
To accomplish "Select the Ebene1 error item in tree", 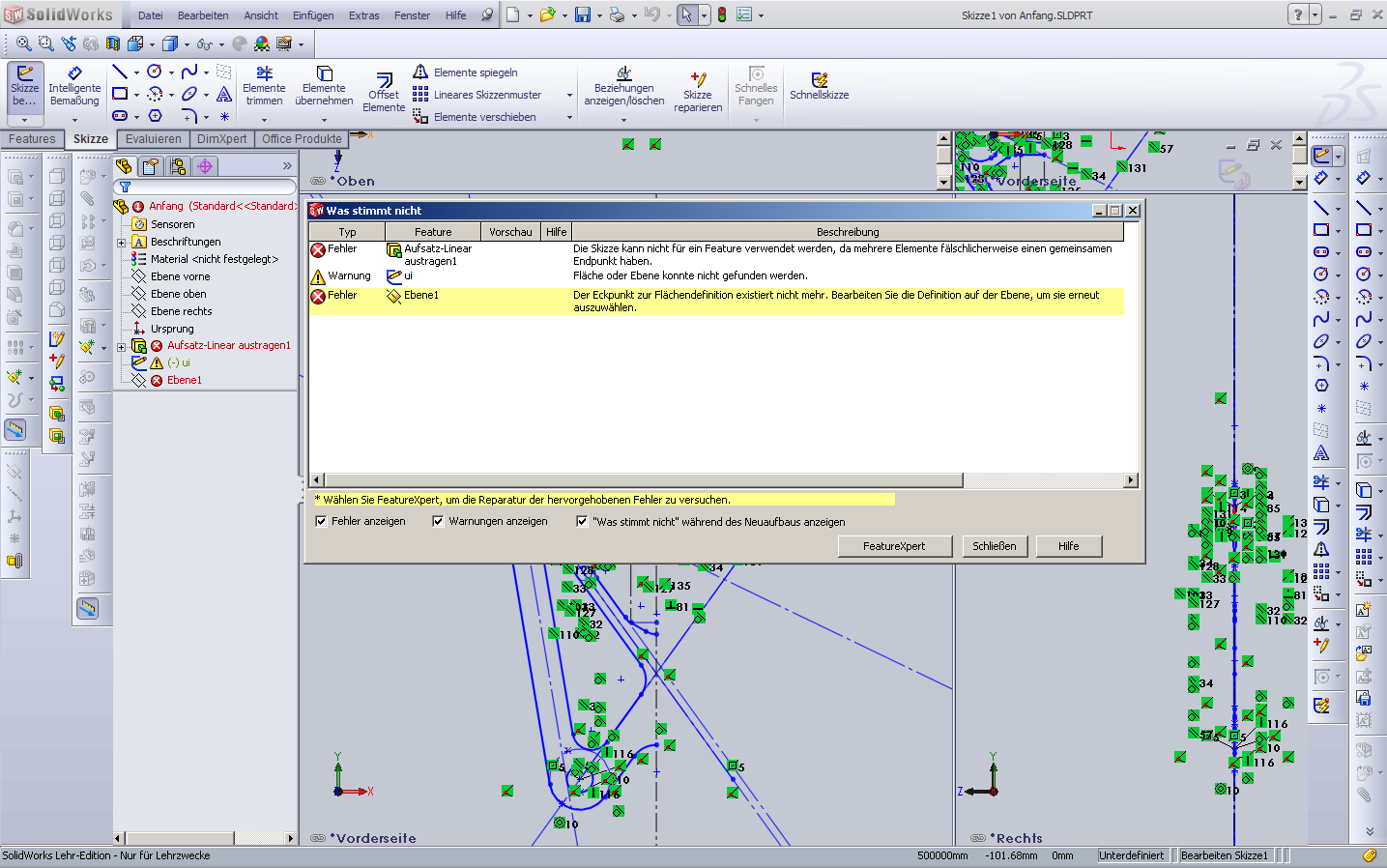I will [184, 381].
